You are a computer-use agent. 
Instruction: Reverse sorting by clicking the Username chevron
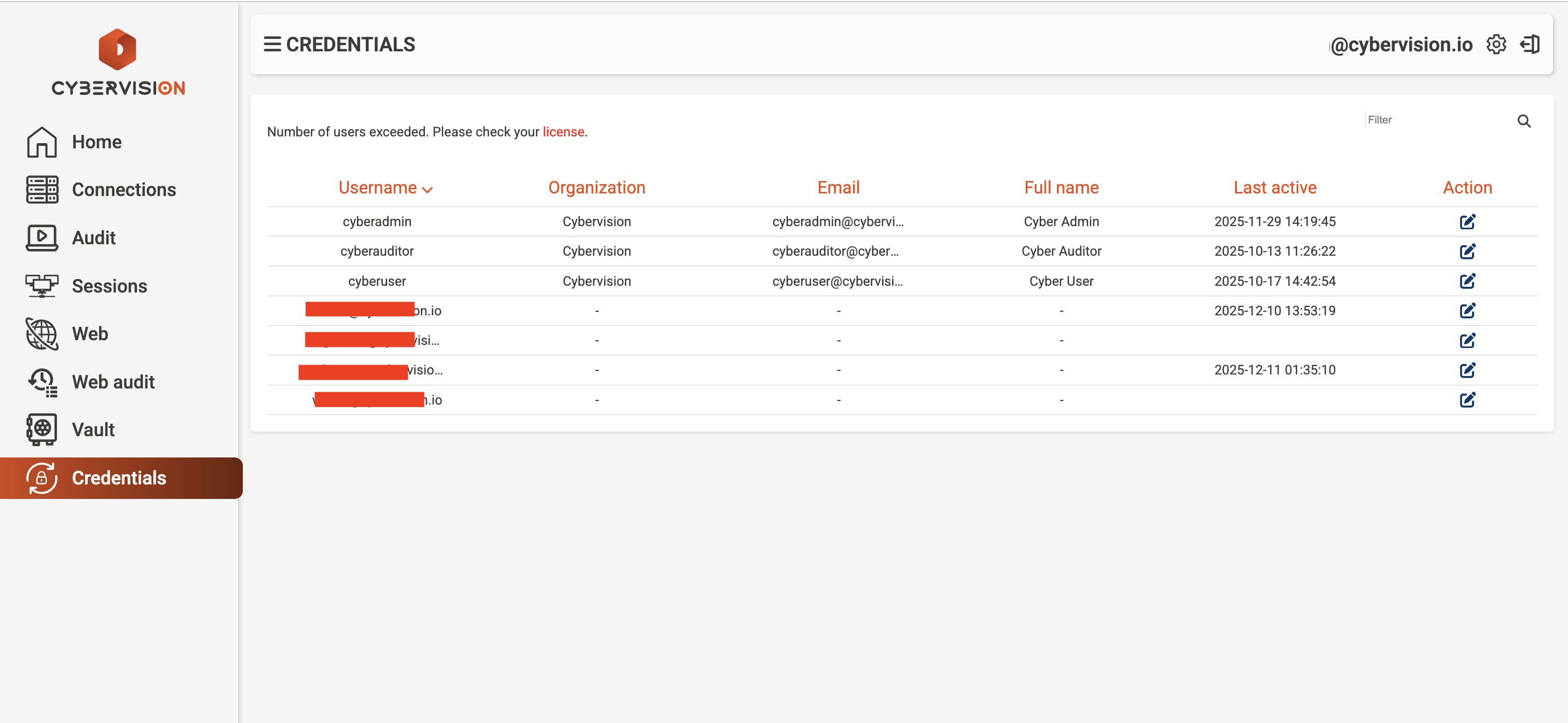click(428, 189)
